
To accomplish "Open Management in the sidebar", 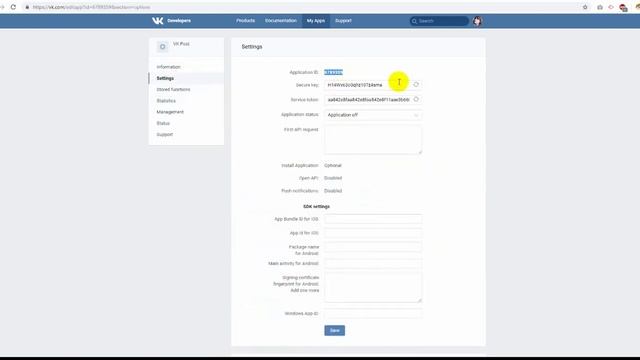I will (170, 111).
